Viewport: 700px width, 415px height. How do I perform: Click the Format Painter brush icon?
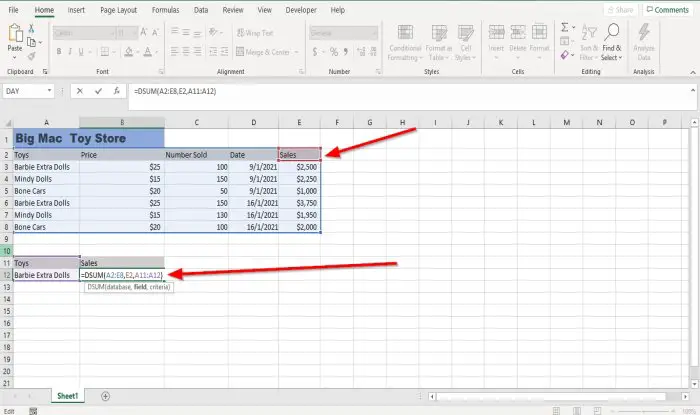31,56
